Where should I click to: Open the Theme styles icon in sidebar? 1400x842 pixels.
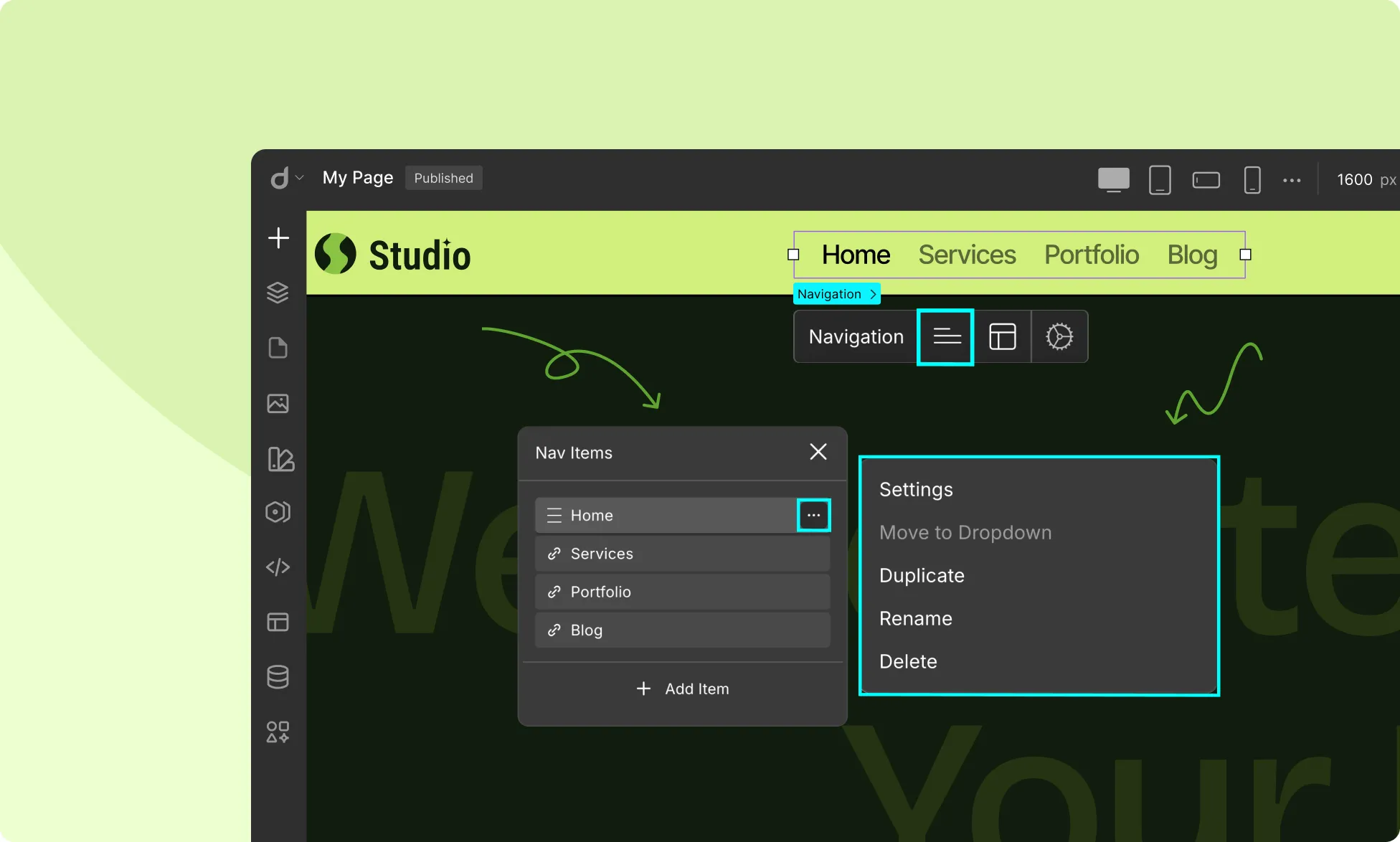coord(280,459)
